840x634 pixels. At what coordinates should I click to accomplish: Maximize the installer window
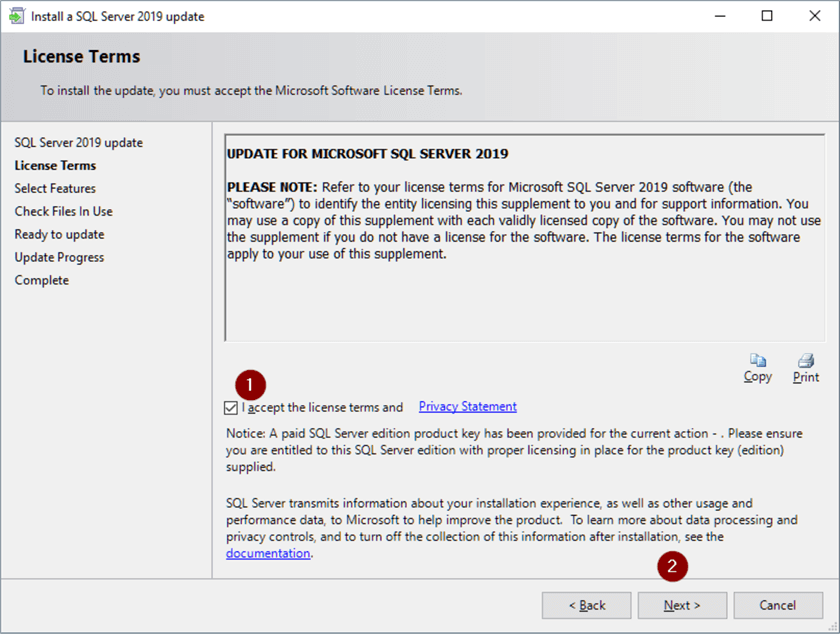point(767,16)
